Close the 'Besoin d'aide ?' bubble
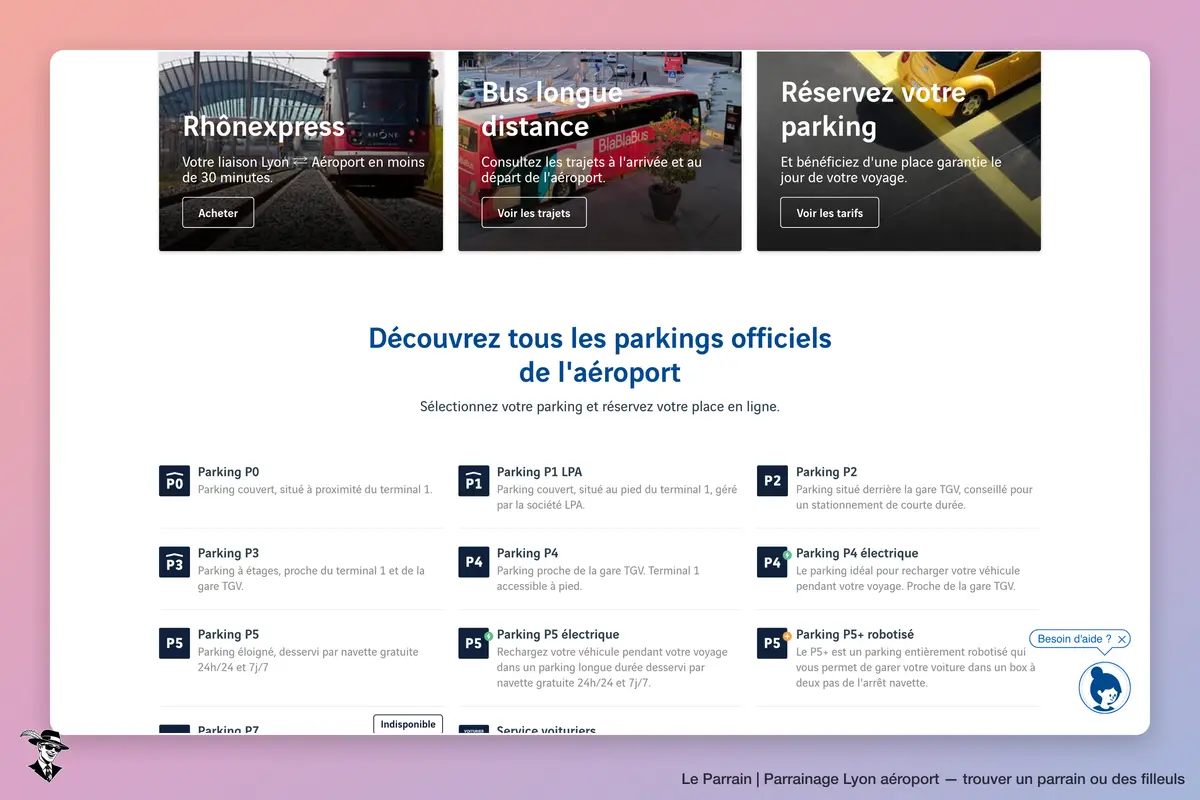Image resolution: width=1200 pixels, height=800 pixels. [x=1122, y=639]
